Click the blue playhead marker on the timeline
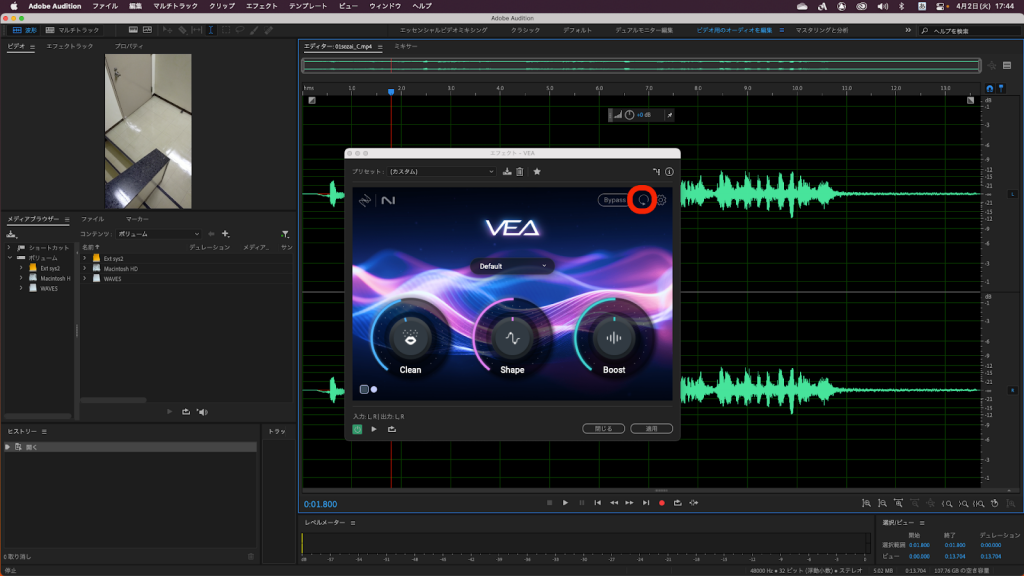Image resolution: width=1024 pixels, height=576 pixels. pos(391,92)
